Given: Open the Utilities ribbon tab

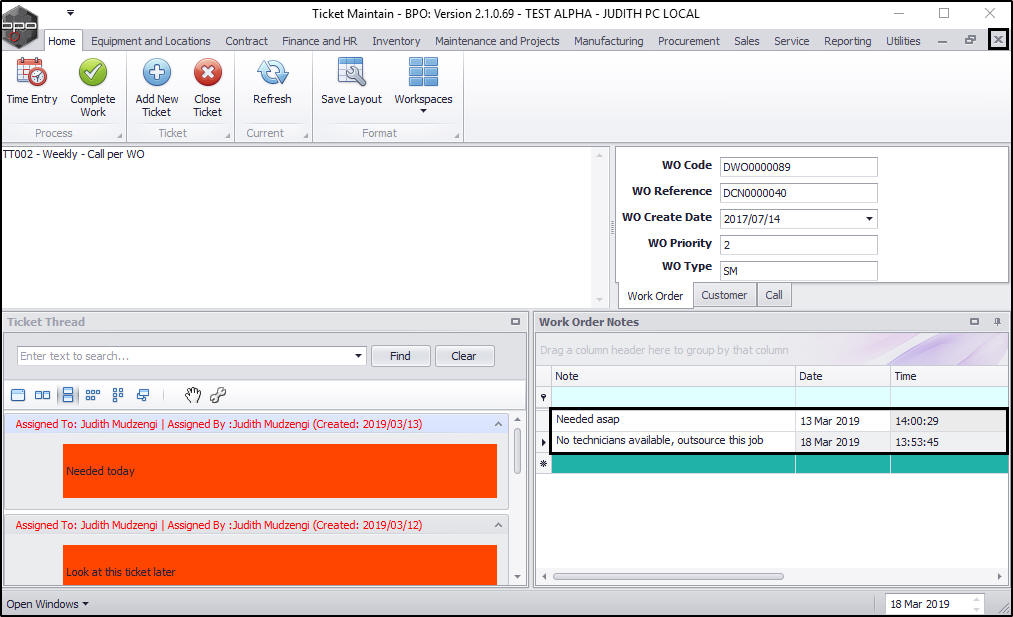Looking at the screenshot, I should click(x=903, y=41).
